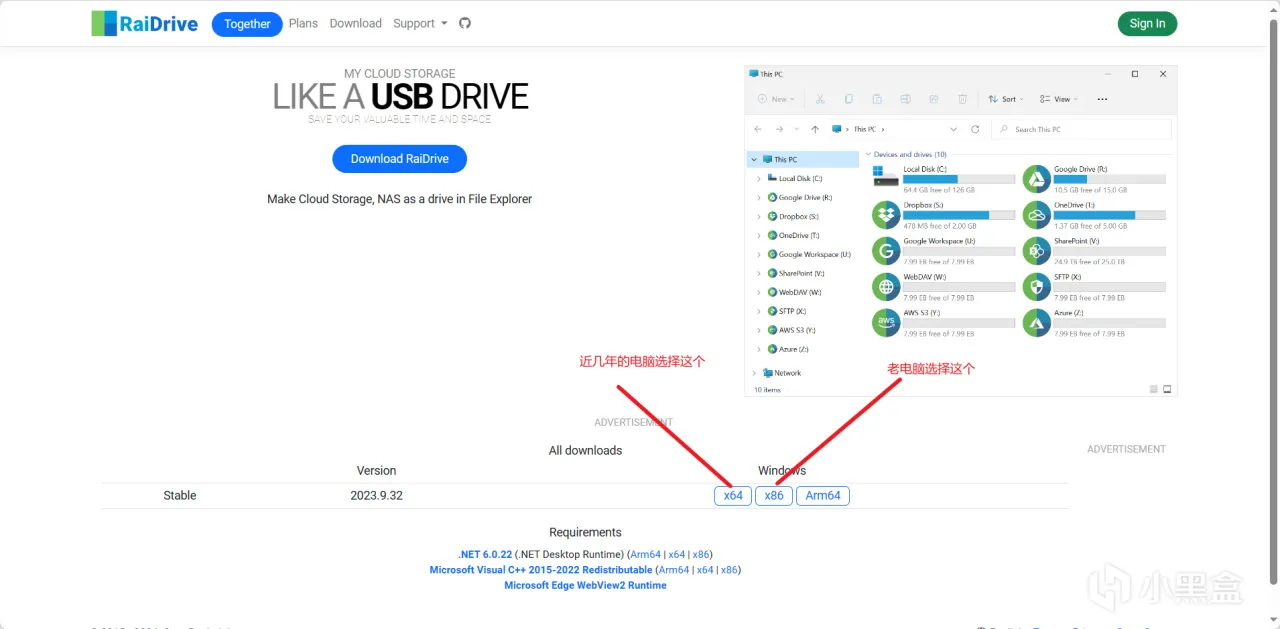This screenshot has width=1280, height=629.
Task: Open the Download nav item
Action: [x=356, y=23]
